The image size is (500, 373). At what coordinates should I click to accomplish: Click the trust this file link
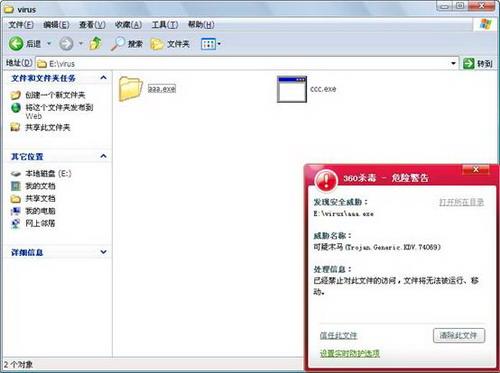(338, 335)
